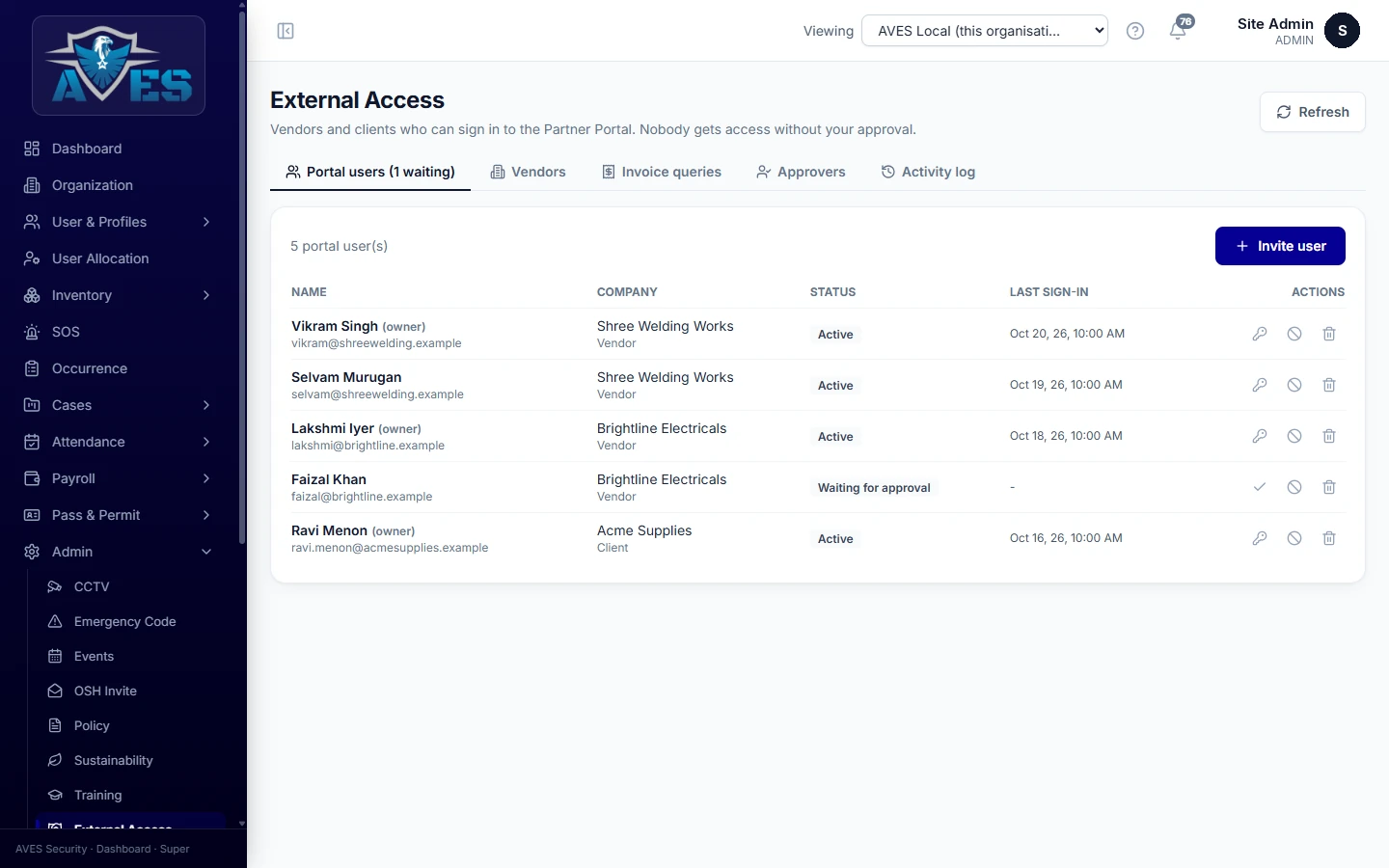This screenshot has width=1389, height=868.
Task: Click the key icon for Vikram Singh
Action: pyautogui.click(x=1260, y=334)
